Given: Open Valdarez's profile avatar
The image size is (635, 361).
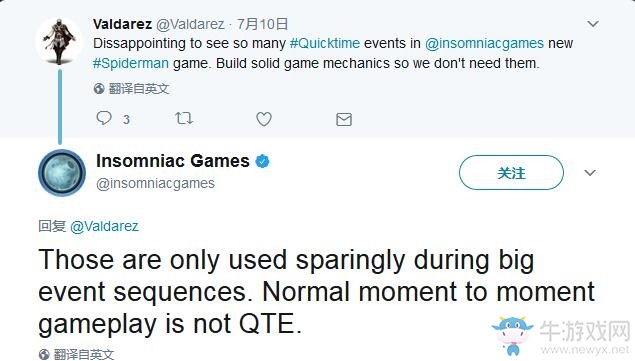Looking at the screenshot, I should 59,41.
